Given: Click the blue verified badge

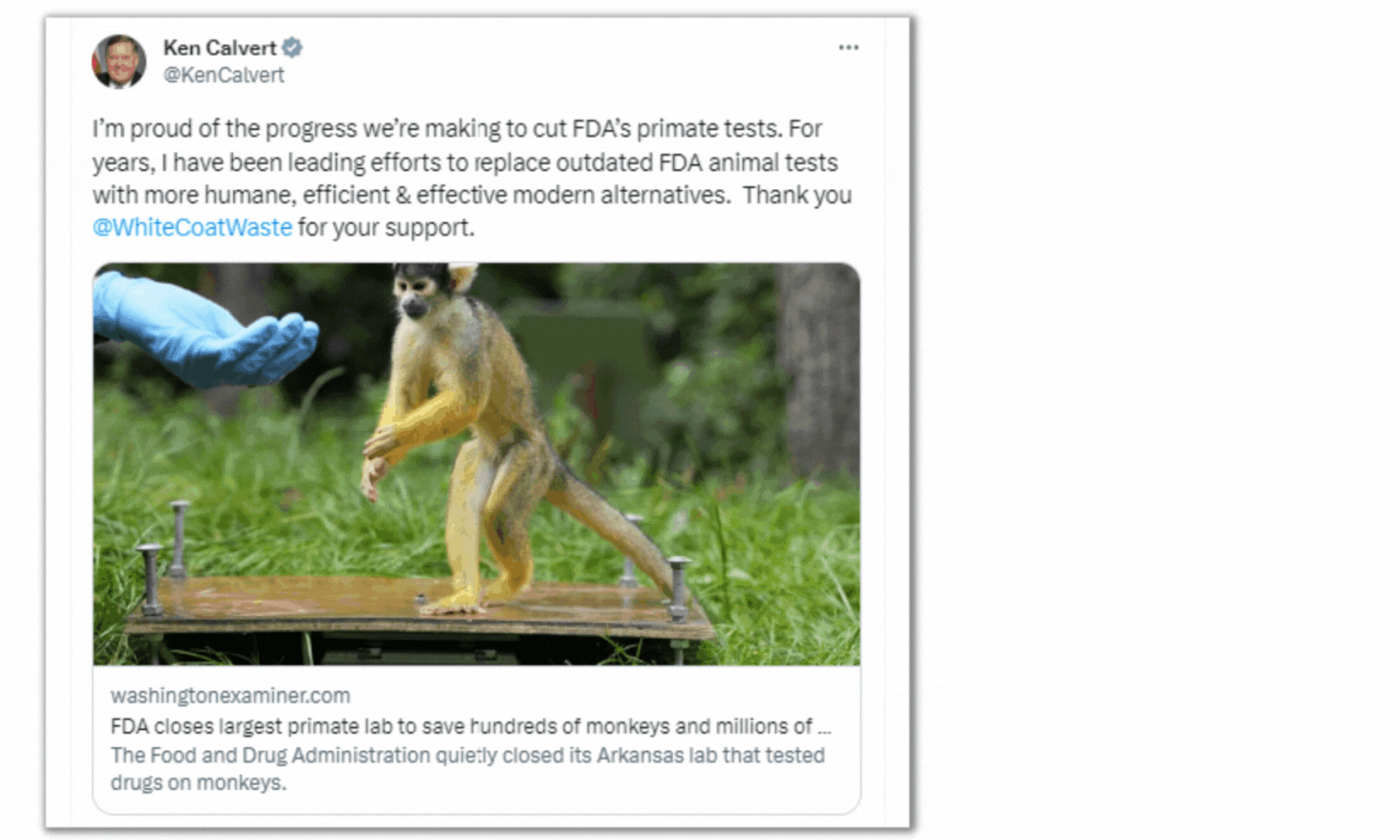Looking at the screenshot, I should tap(292, 48).
